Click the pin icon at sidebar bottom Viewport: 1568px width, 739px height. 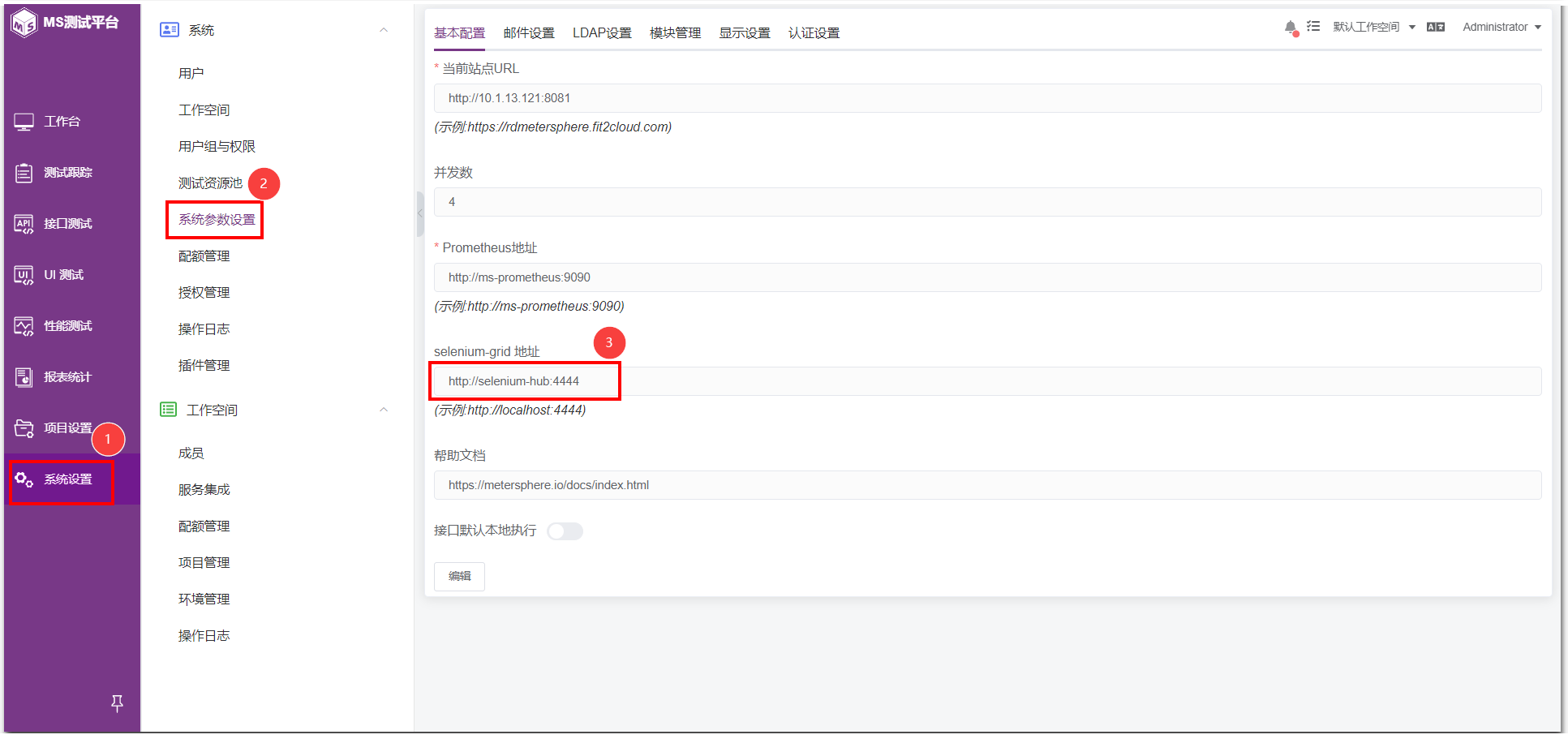point(117,703)
